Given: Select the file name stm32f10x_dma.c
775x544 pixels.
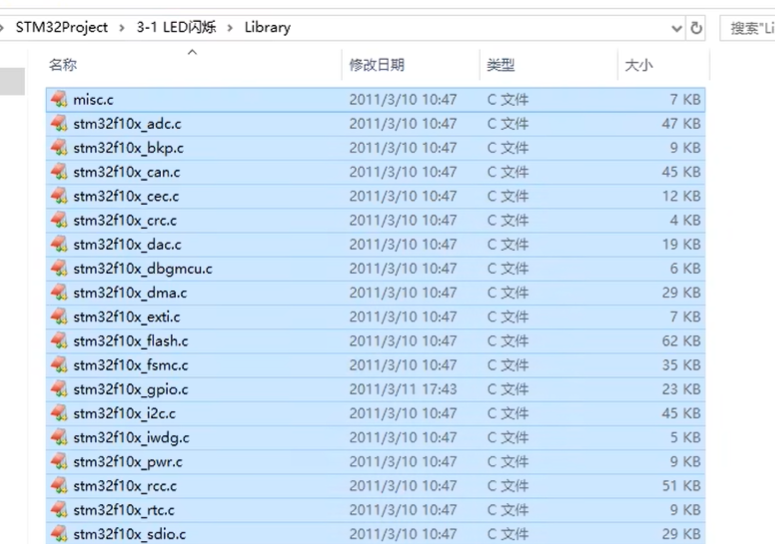Looking at the screenshot, I should click(130, 293).
